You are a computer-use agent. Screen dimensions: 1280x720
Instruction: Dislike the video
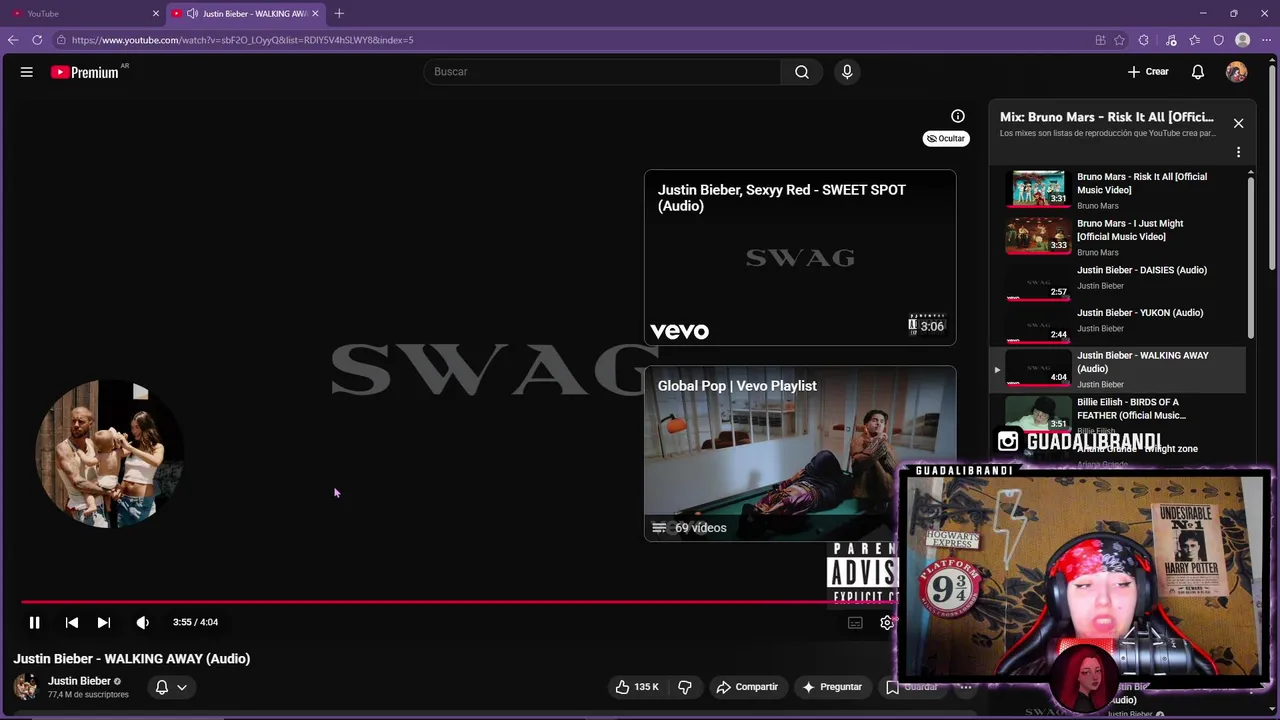coord(685,687)
